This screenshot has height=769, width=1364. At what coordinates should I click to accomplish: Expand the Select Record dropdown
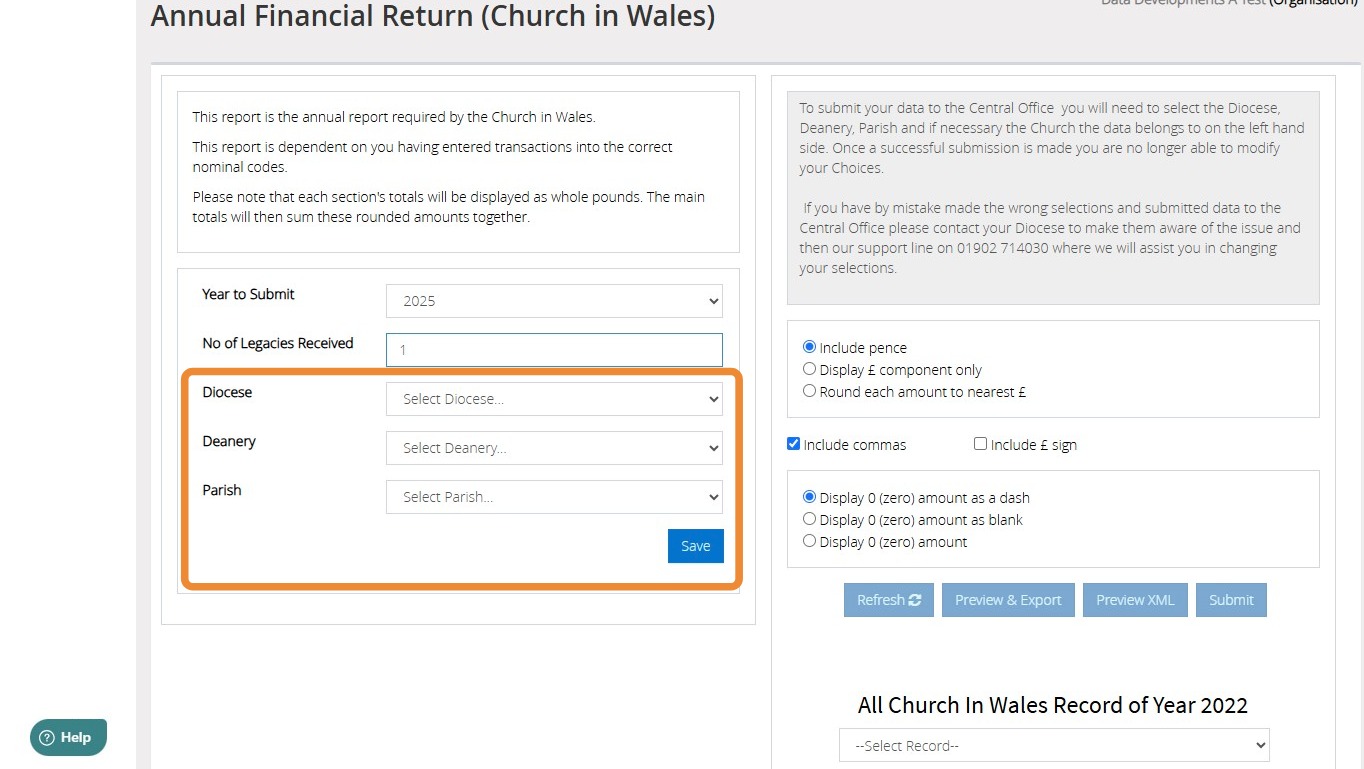pyautogui.click(x=1054, y=746)
